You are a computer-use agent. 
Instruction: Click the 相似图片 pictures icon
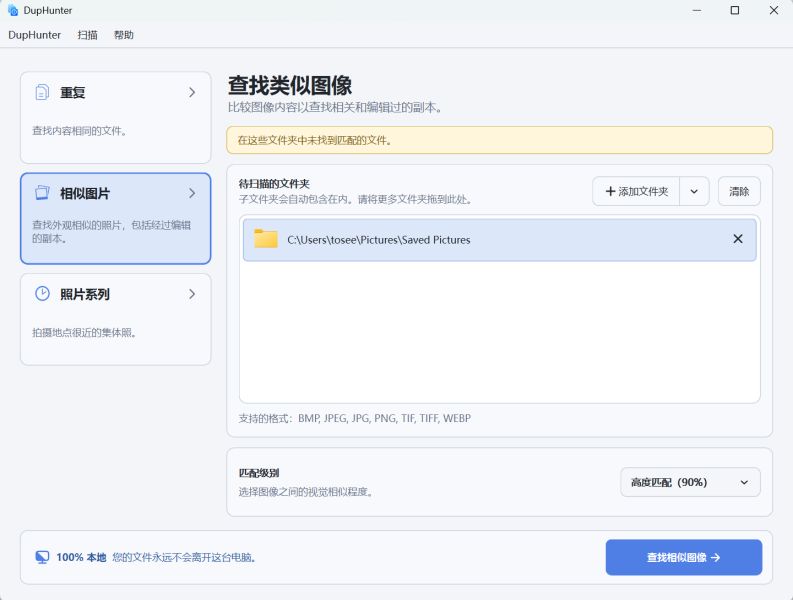coord(42,193)
